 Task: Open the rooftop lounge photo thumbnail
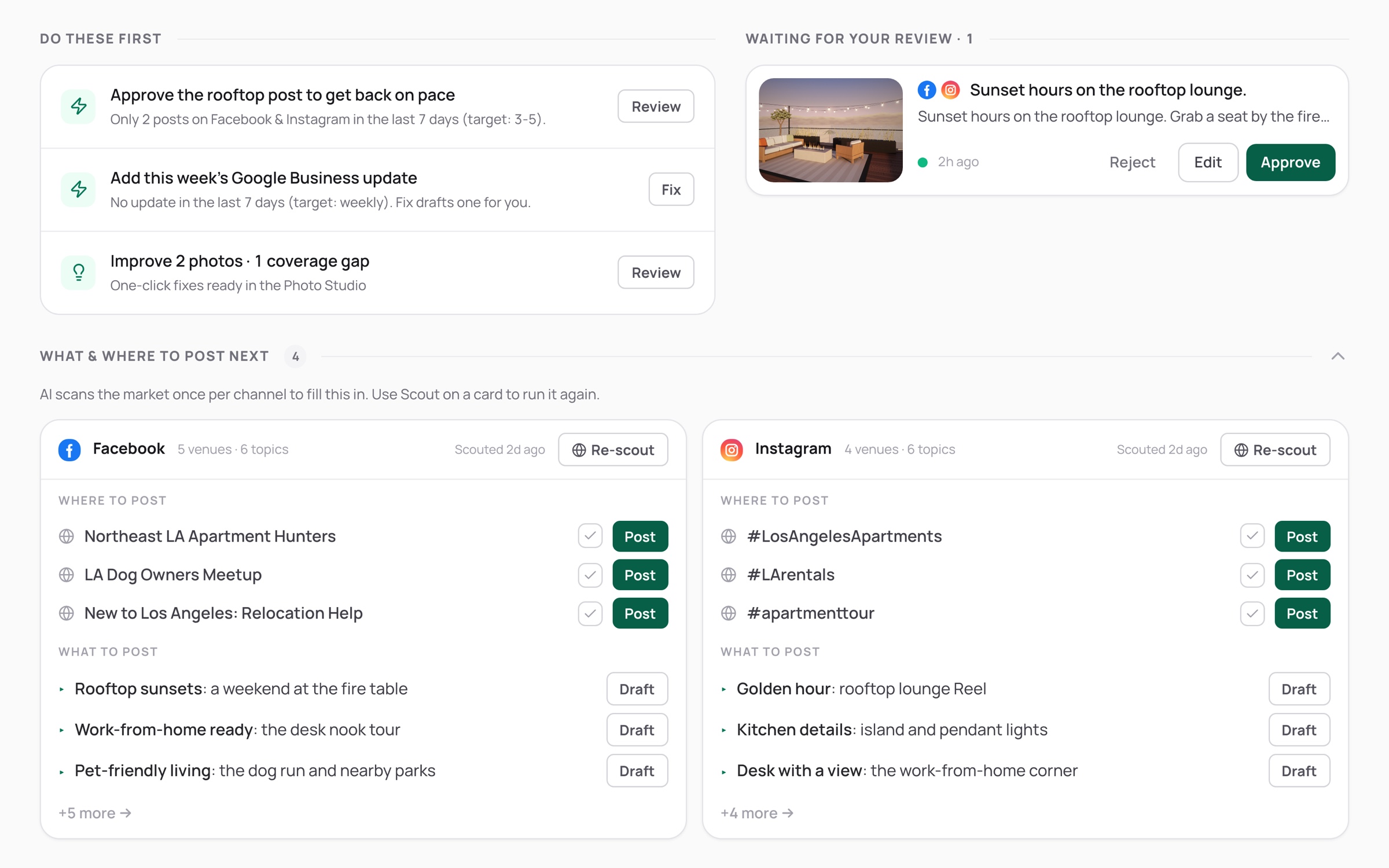(831, 130)
